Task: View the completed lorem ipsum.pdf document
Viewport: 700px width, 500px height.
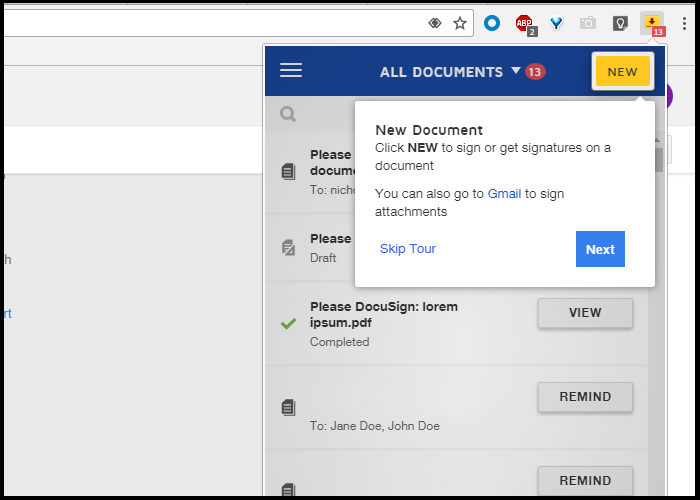Action: coord(585,313)
